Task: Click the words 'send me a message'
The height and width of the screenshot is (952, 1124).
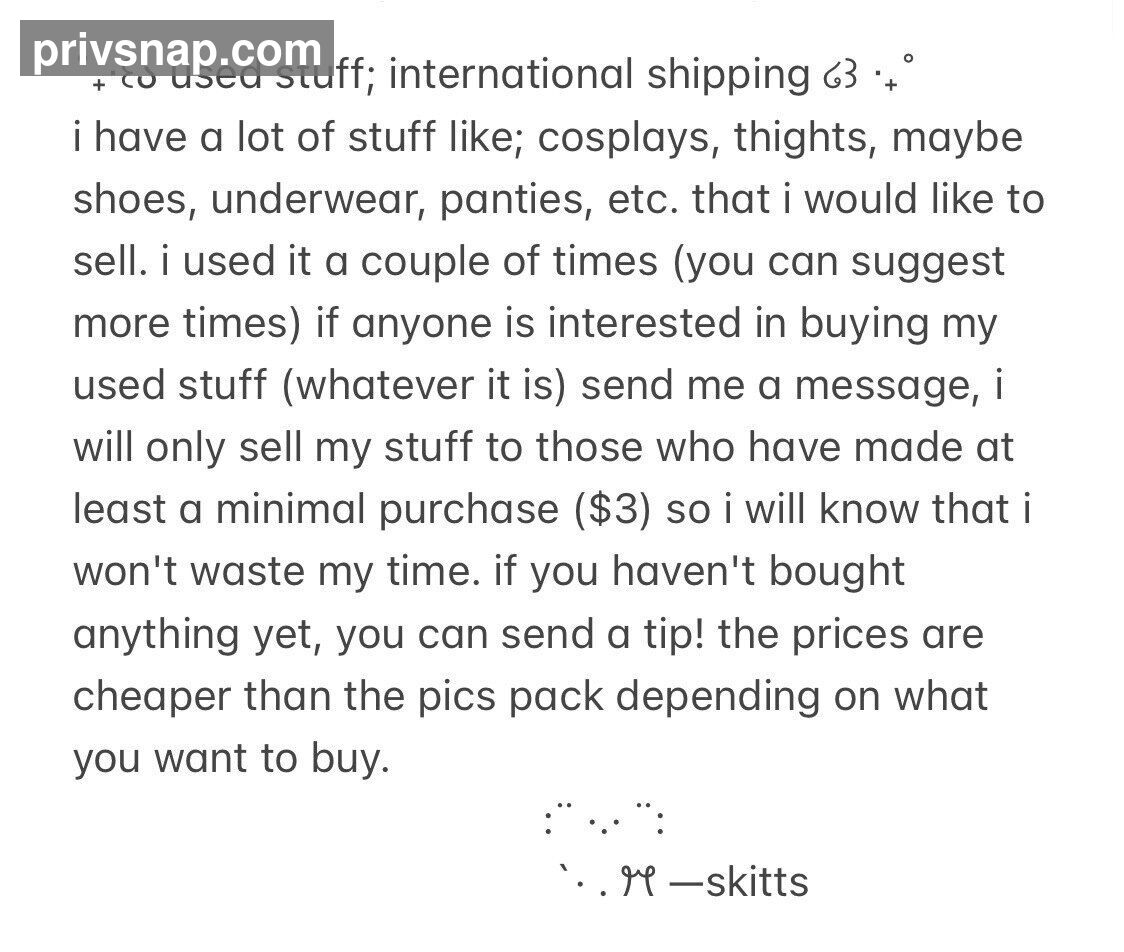Action: [780, 385]
